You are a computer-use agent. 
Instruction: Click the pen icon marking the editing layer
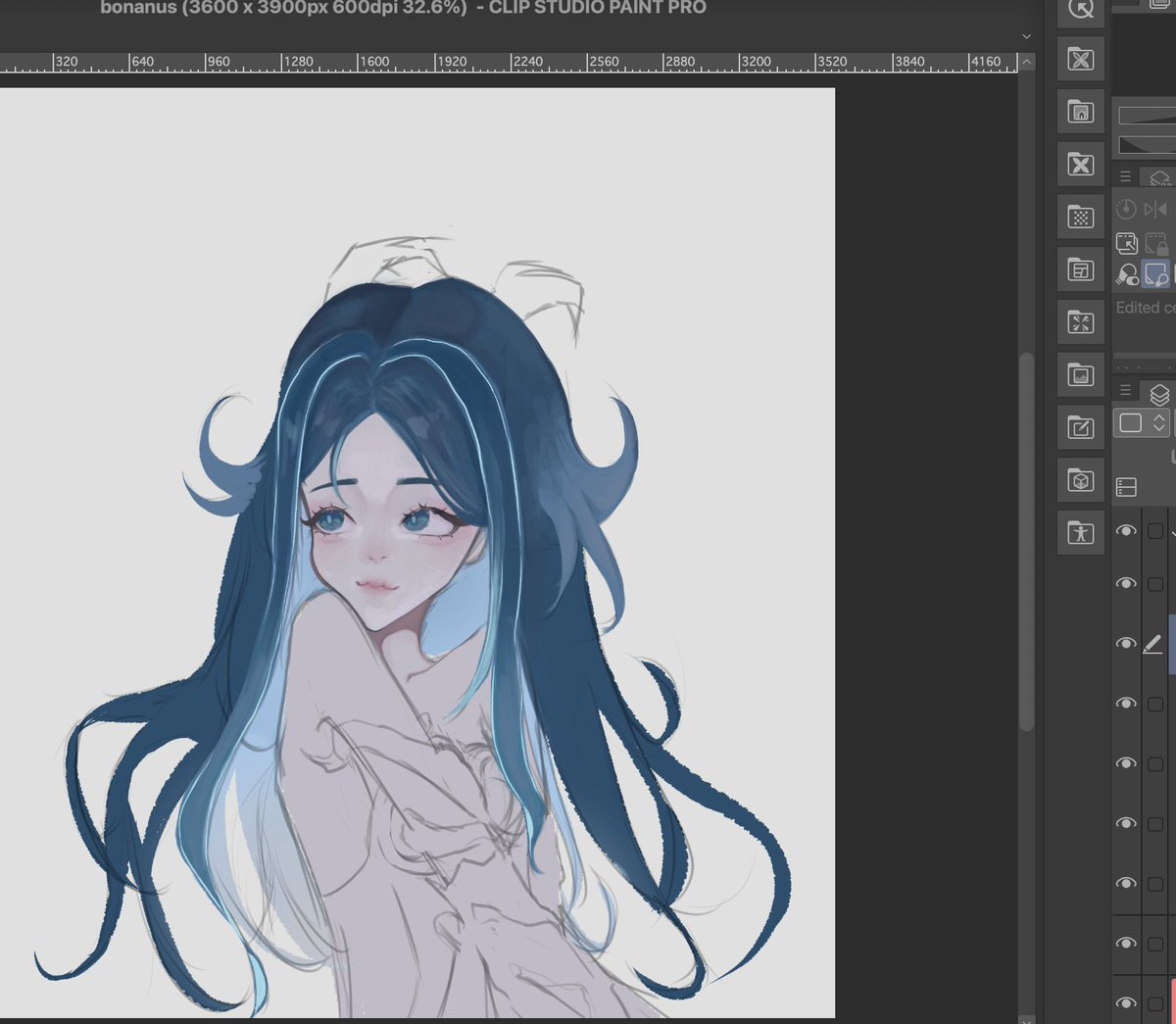click(1154, 644)
